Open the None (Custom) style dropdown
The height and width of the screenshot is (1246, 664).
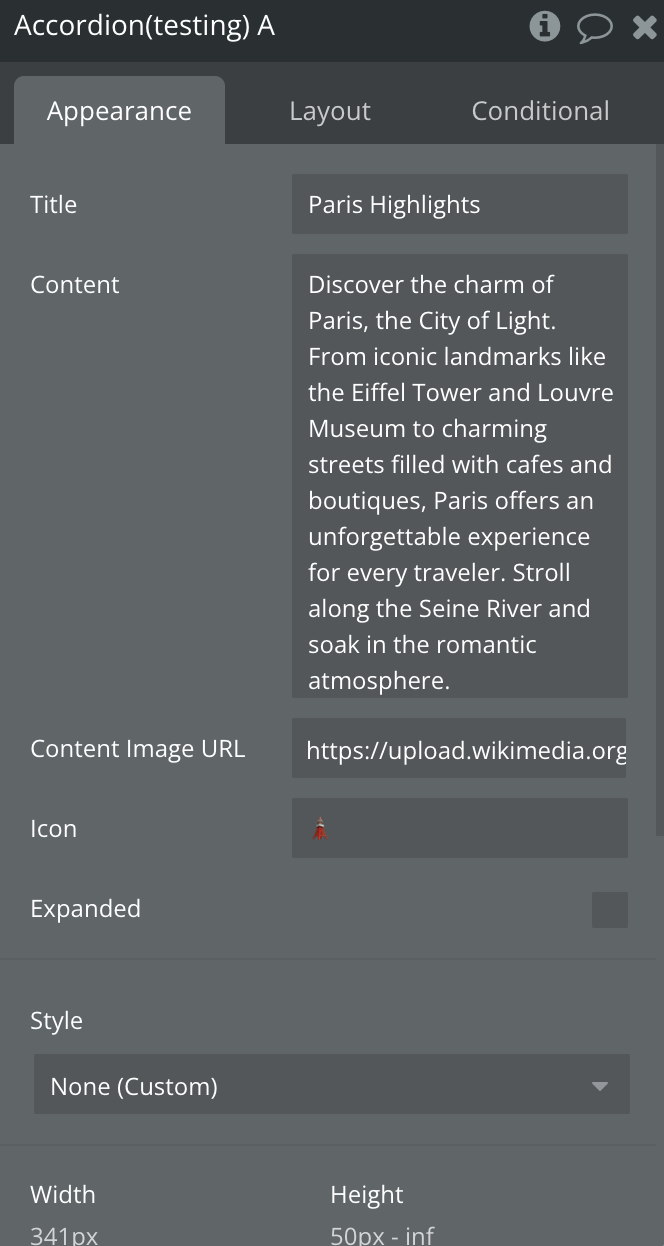[x=332, y=1085]
